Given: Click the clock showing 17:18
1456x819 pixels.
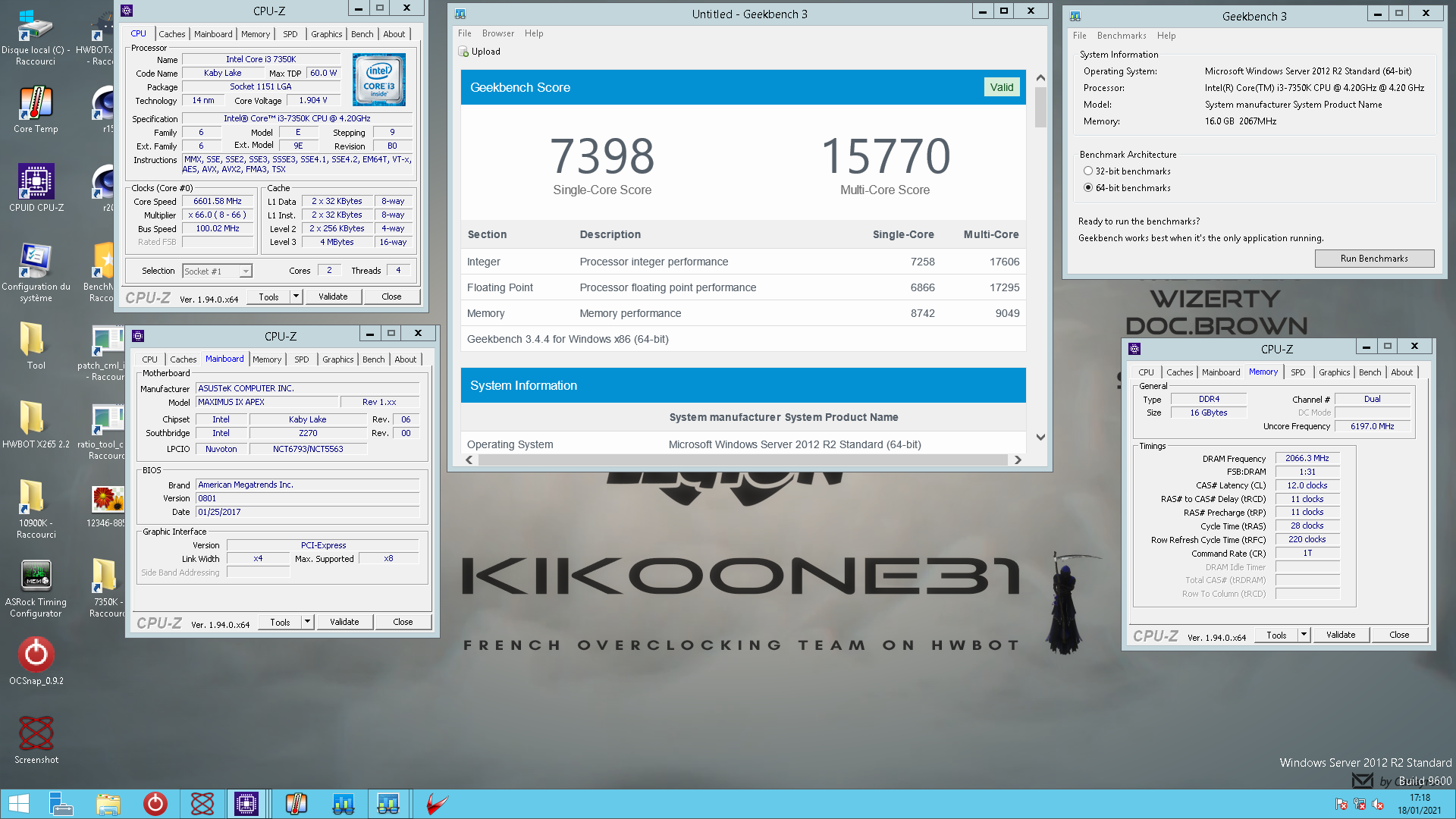Looking at the screenshot, I should click(1420, 798).
